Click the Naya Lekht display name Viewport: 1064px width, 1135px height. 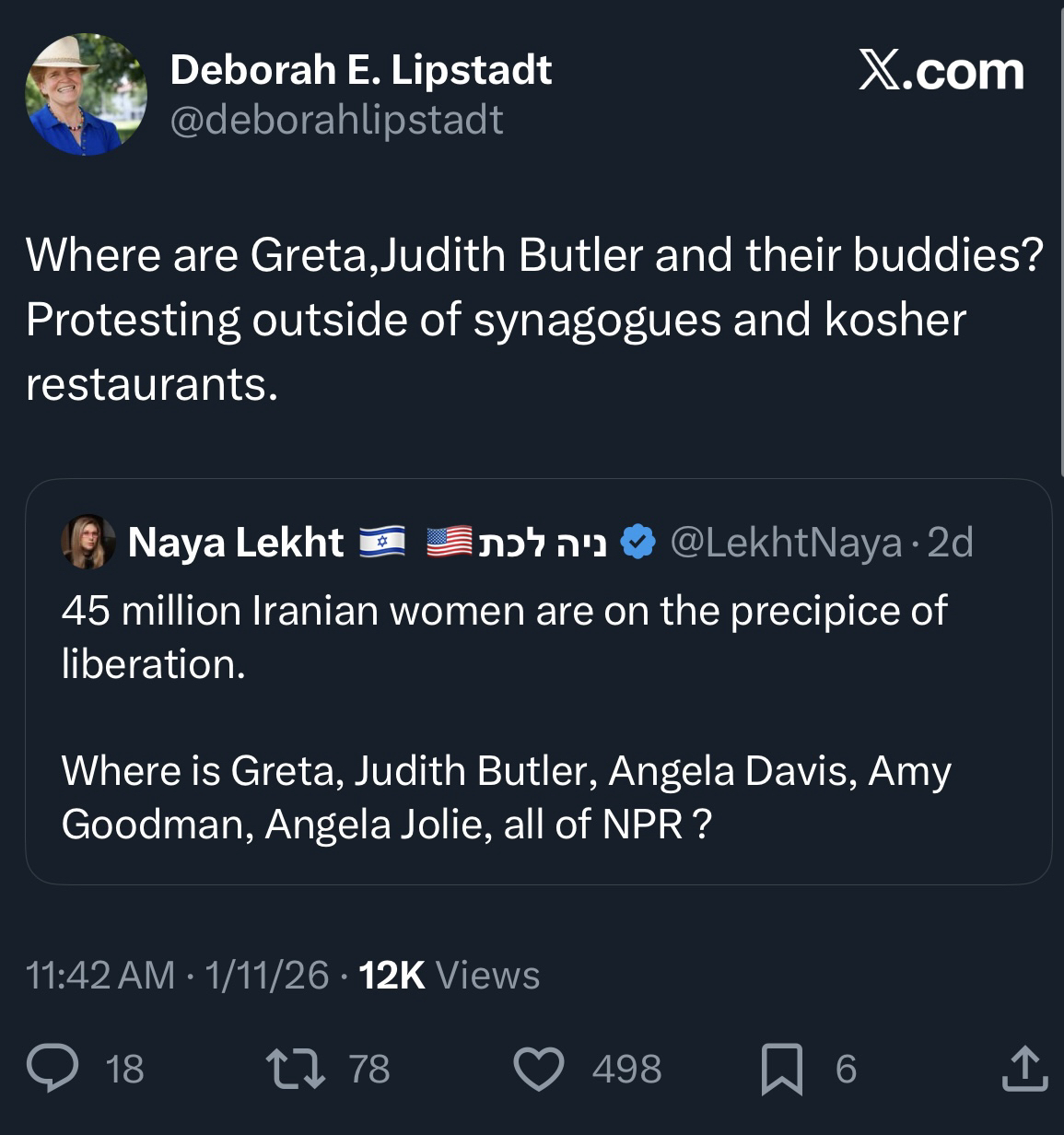pyautogui.click(x=236, y=542)
